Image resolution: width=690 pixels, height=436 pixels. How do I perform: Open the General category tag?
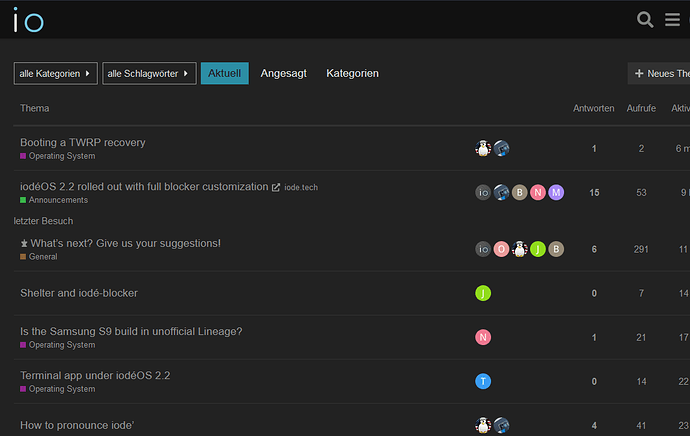(x=39, y=257)
